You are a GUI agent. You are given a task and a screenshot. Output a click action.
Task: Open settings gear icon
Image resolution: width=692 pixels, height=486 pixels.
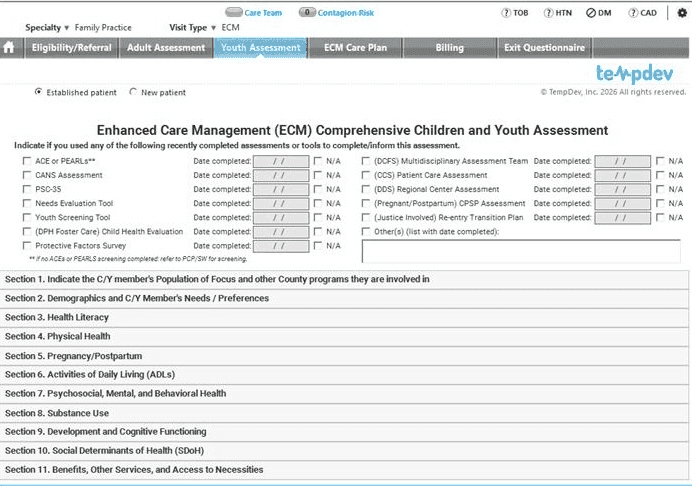point(682,13)
